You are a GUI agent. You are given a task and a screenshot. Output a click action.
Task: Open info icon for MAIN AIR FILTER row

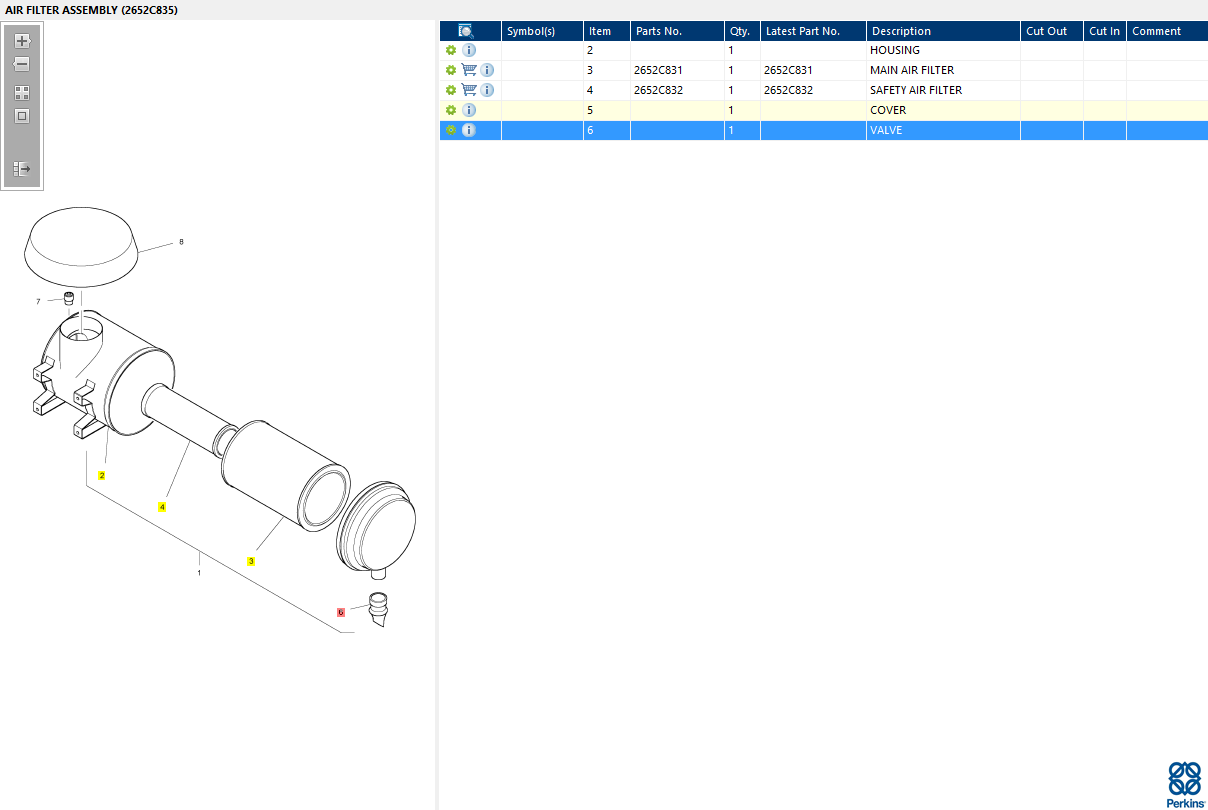487,70
